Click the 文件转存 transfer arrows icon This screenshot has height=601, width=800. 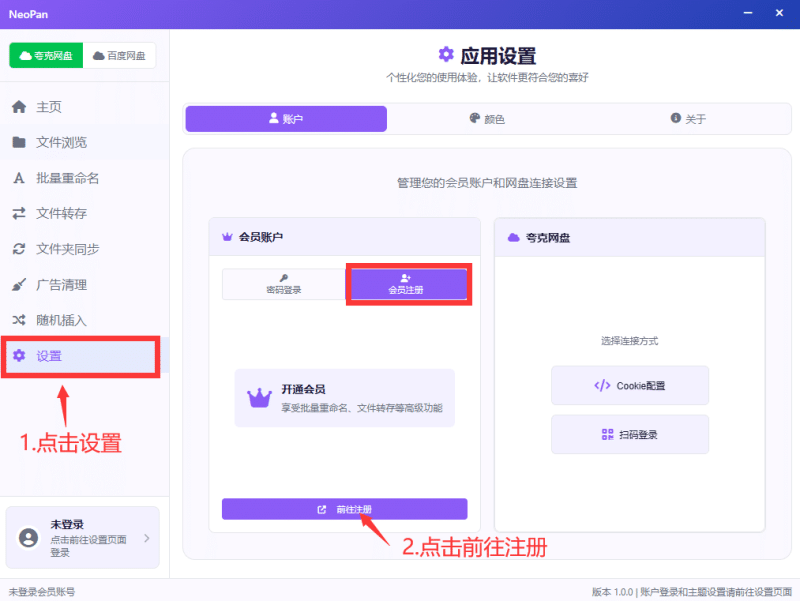[19, 213]
